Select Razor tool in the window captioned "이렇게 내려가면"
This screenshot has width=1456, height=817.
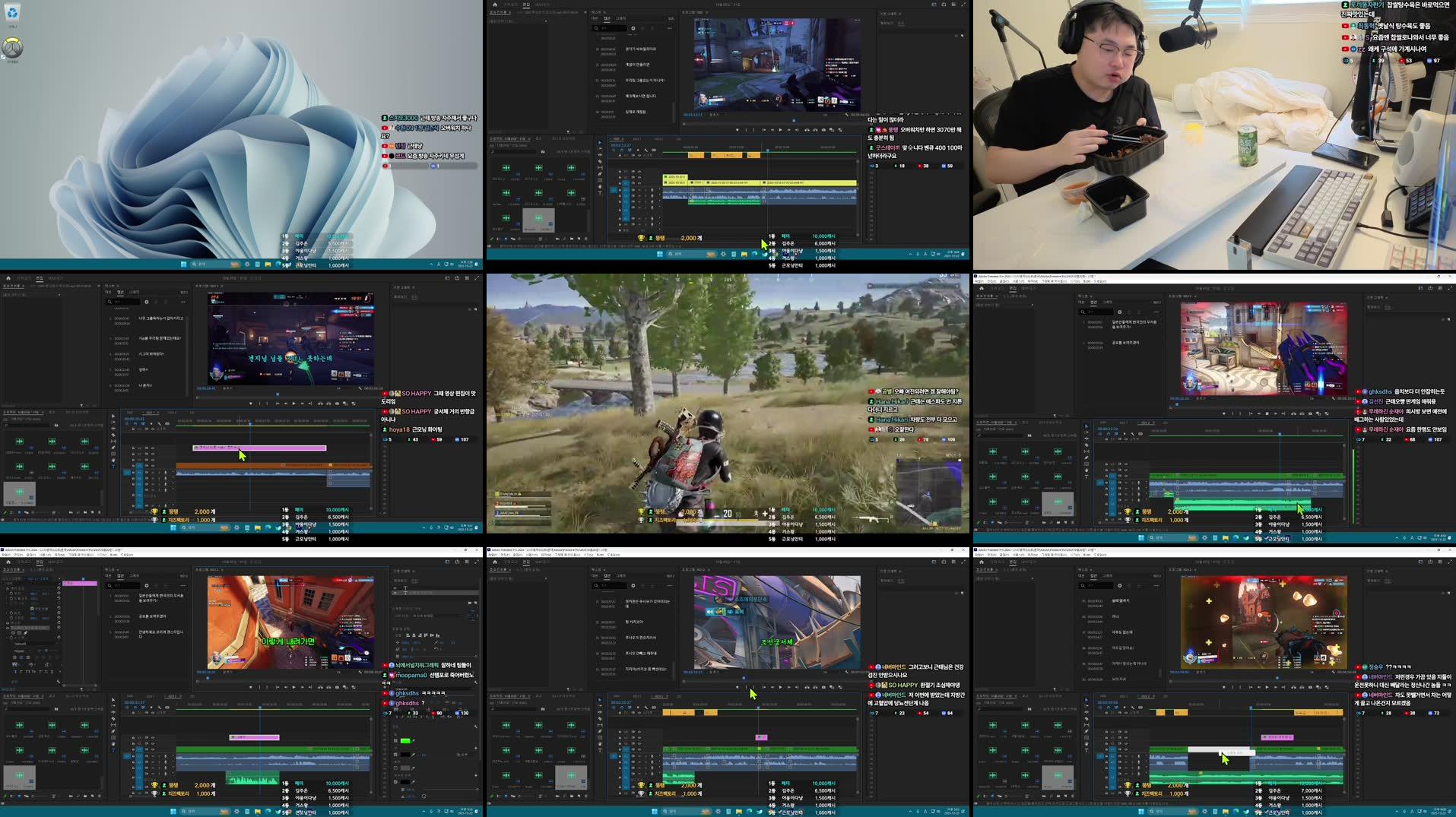pyautogui.click(x=113, y=718)
